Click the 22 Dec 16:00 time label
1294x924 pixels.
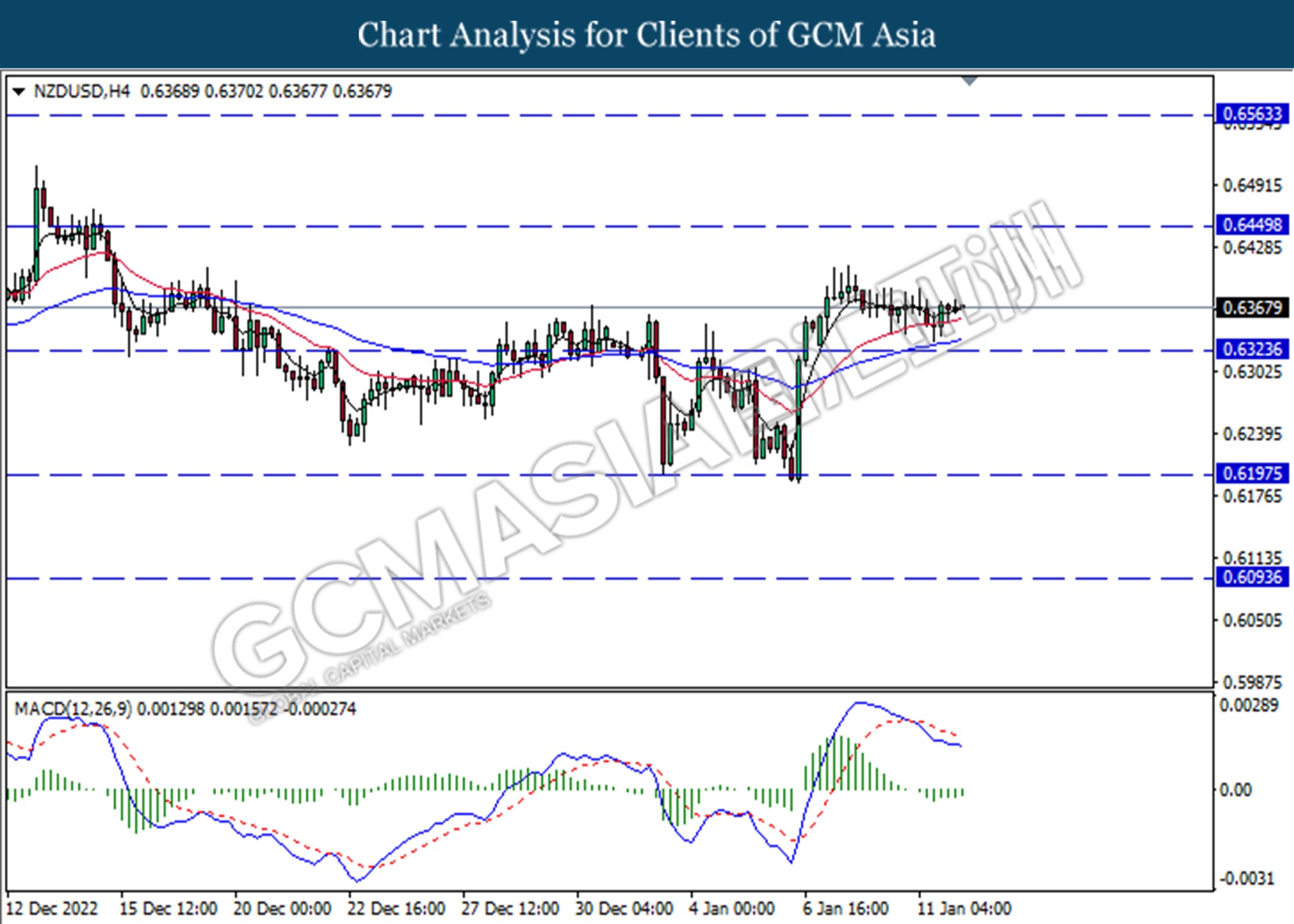(396, 908)
